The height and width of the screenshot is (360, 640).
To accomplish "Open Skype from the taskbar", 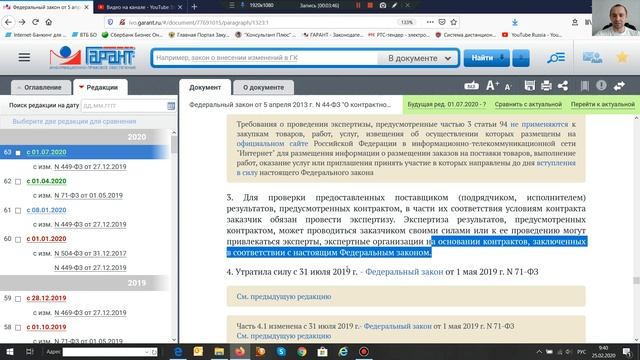I will pyautogui.click(x=281, y=351).
